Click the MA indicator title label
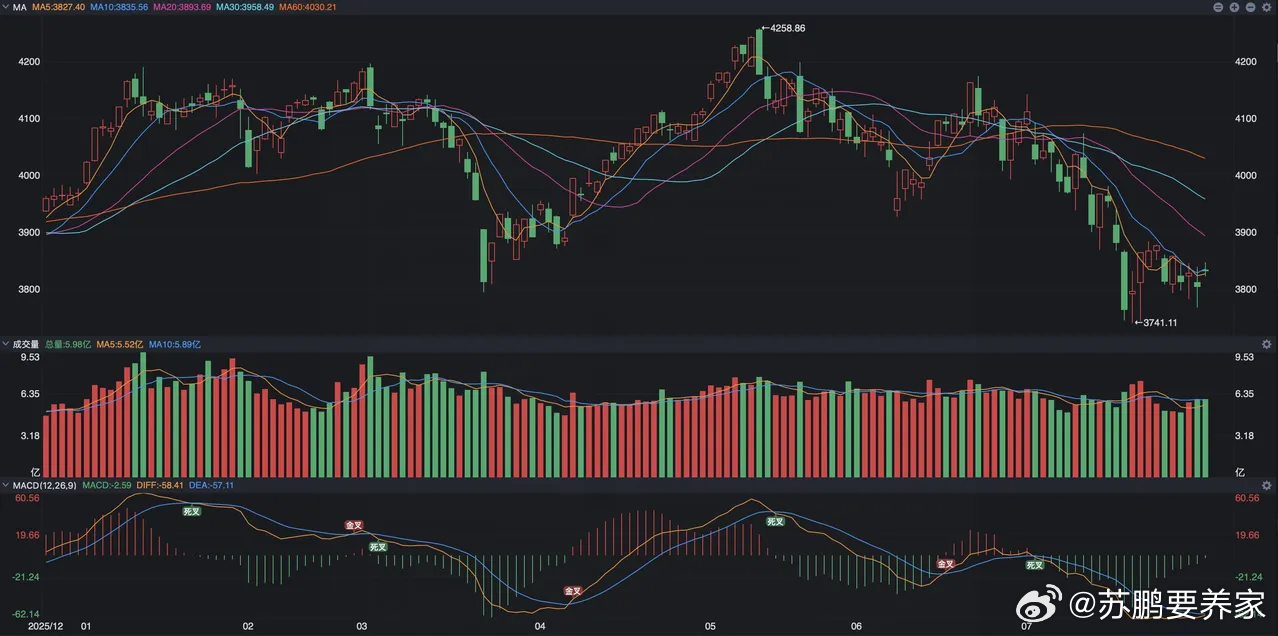Screen dimensions: 1278x636 click(x=19, y=7)
